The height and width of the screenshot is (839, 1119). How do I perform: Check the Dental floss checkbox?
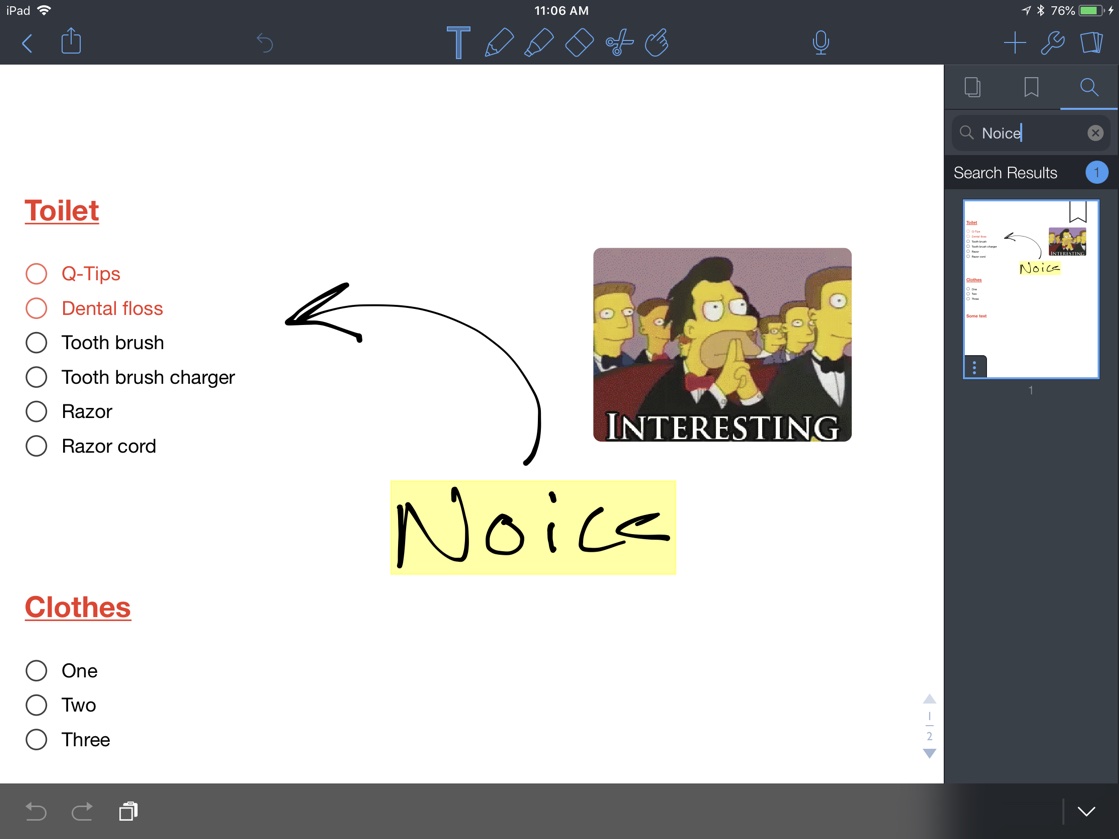(36, 308)
